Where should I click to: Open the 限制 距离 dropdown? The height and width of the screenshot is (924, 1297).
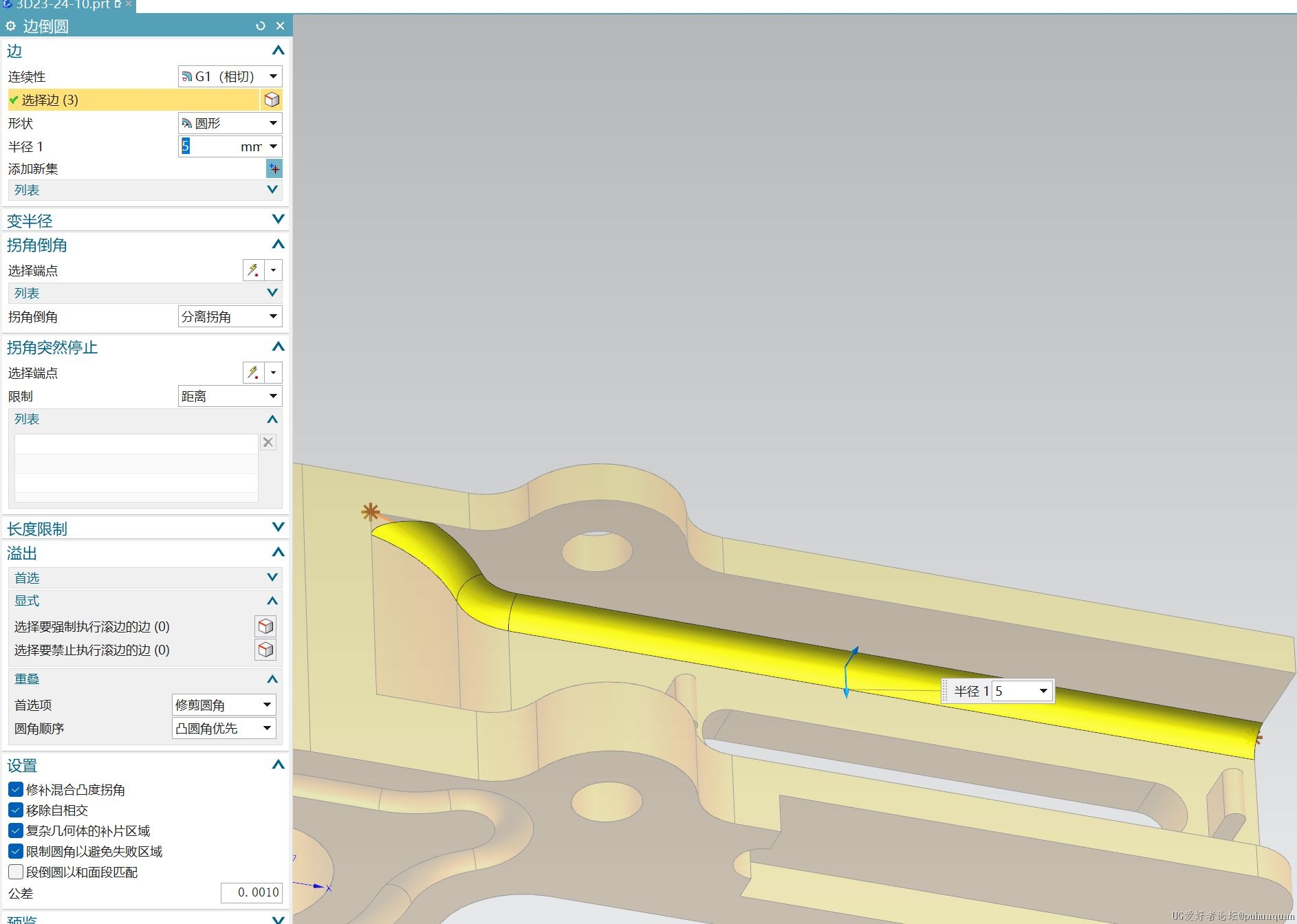pos(230,396)
